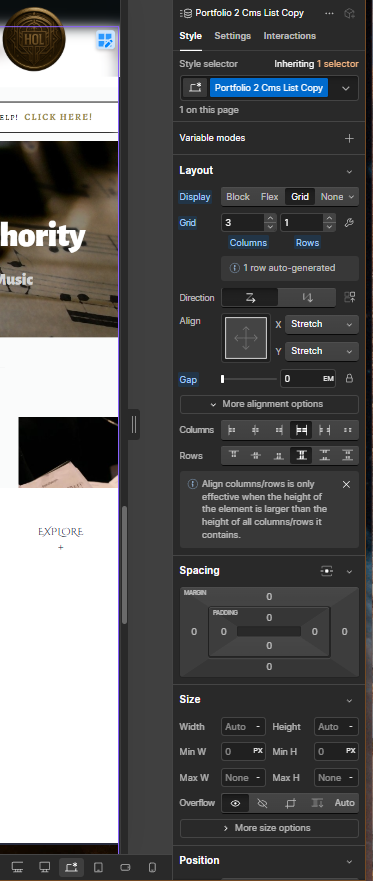This screenshot has width=373, height=881.
Task: Open the X align Stretch dropdown
Action: point(321,324)
